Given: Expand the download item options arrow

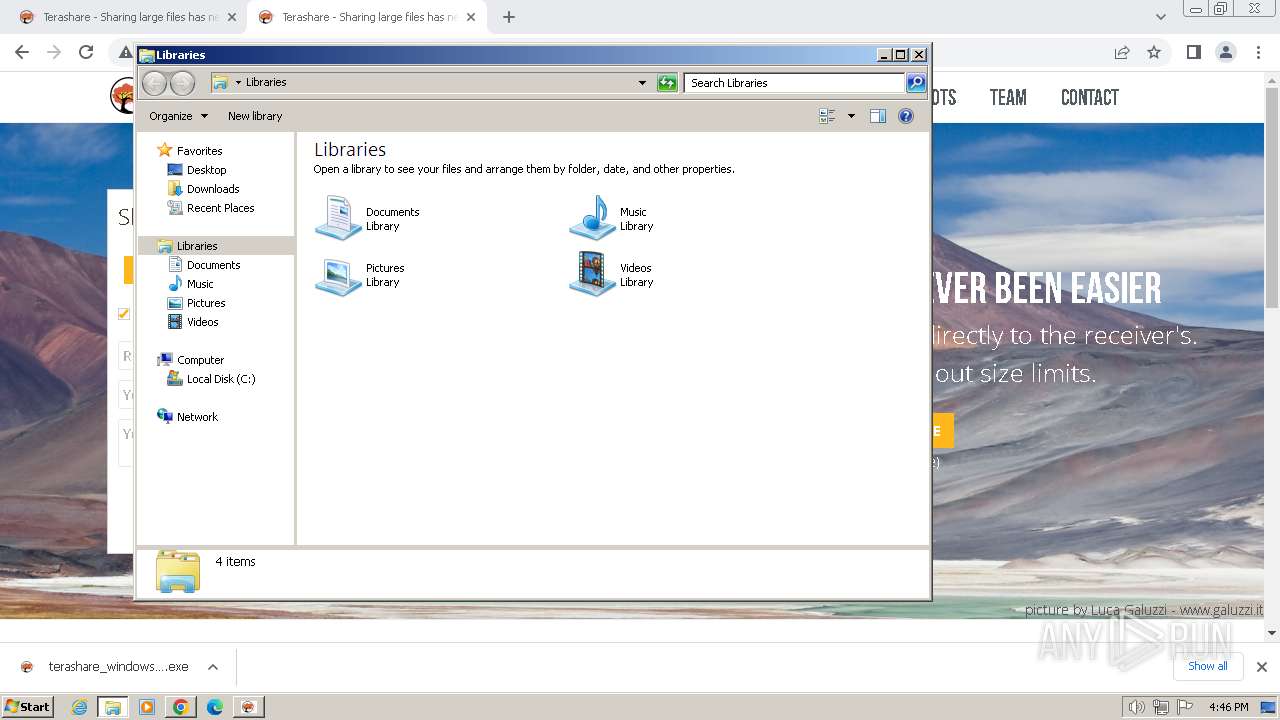Looking at the screenshot, I should click(x=212, y=667).
